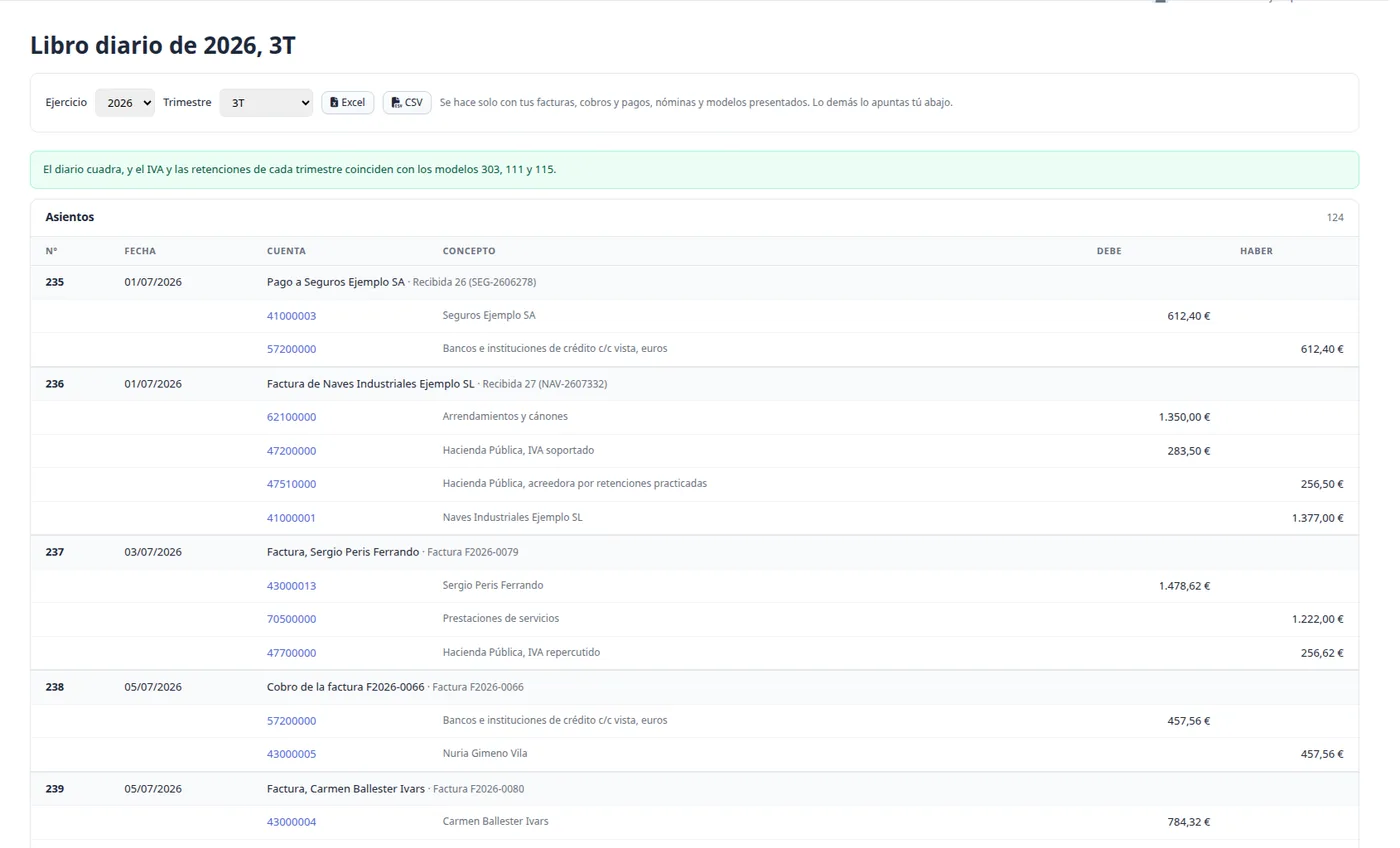Click the CONCEPTO column header

point(469,251)
